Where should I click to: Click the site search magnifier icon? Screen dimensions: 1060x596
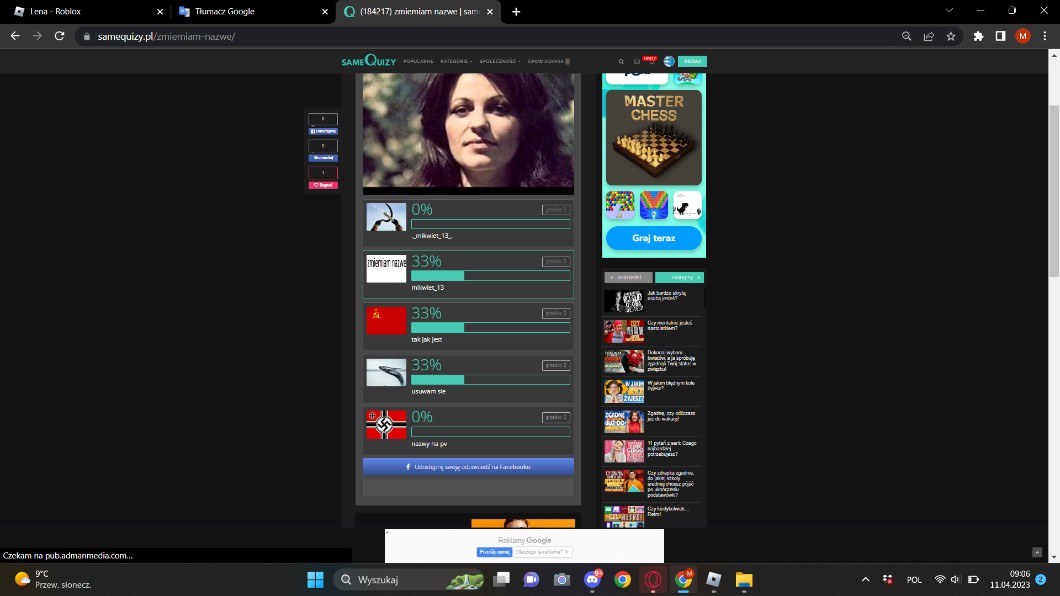click(621, 62)
